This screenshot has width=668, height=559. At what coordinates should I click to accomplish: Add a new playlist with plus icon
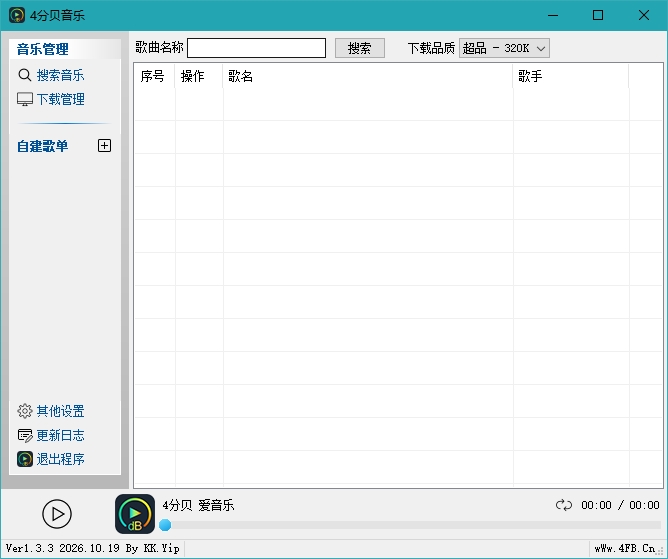104,146
